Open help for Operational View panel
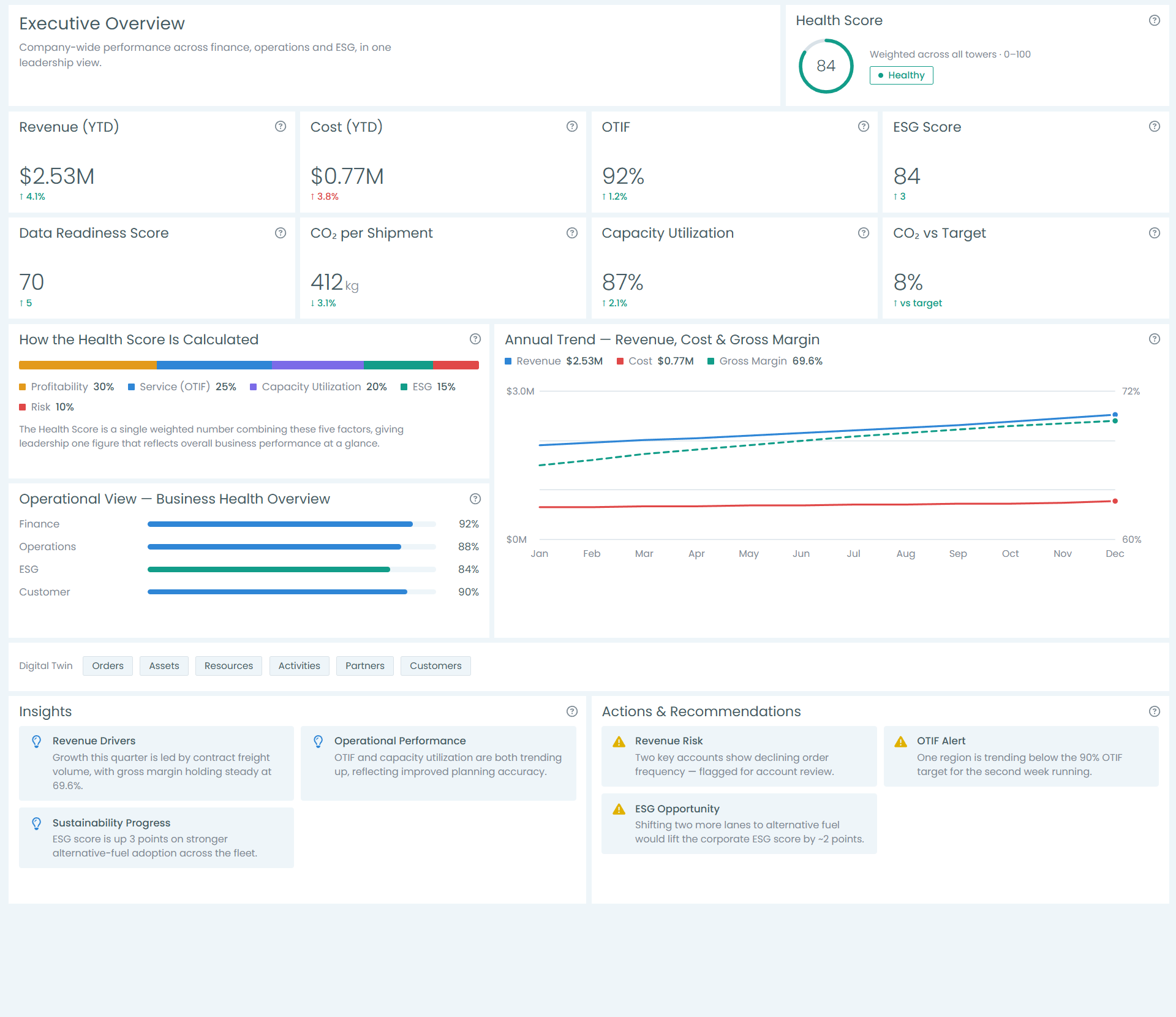This screenshot has height=1017, width=1176. pos(475,499)
